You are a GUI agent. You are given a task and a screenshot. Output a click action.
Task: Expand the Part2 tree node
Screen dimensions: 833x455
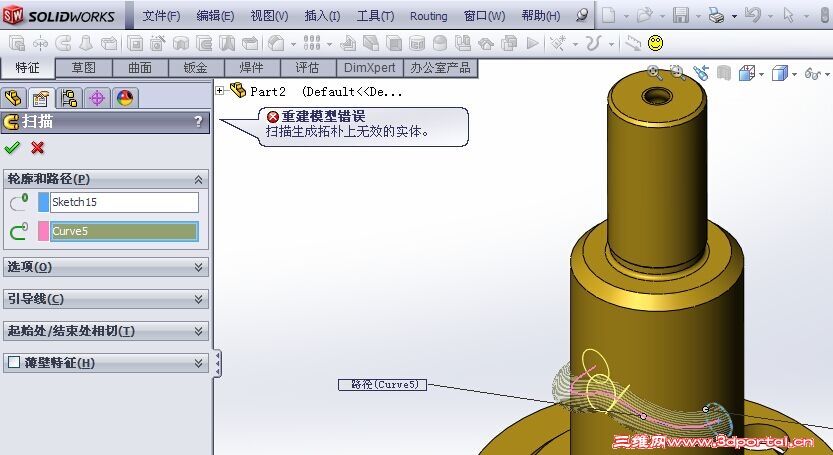(219, 91)
